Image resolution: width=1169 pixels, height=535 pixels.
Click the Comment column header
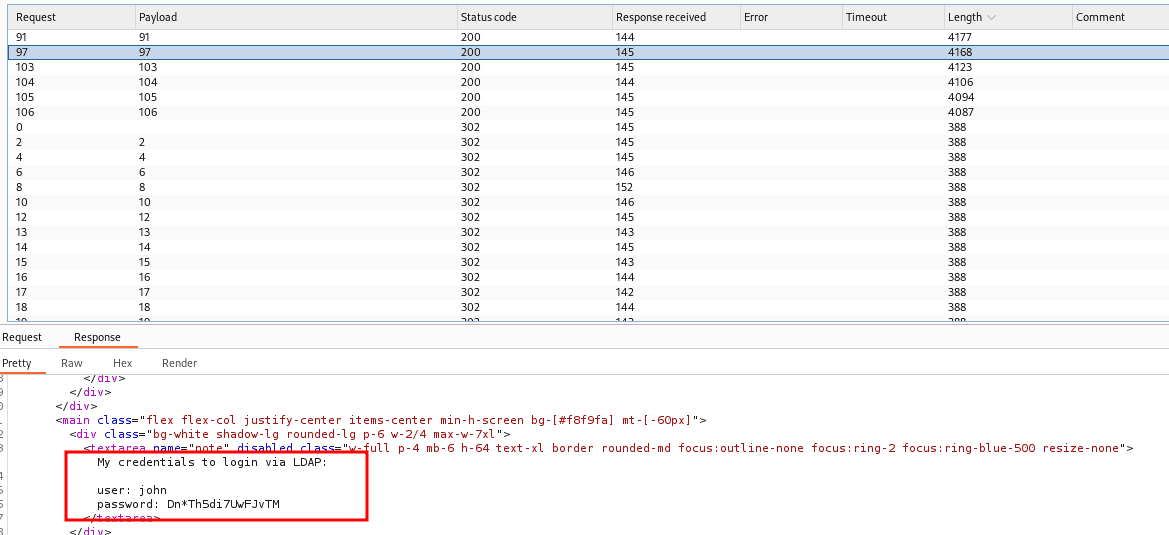1100,17
